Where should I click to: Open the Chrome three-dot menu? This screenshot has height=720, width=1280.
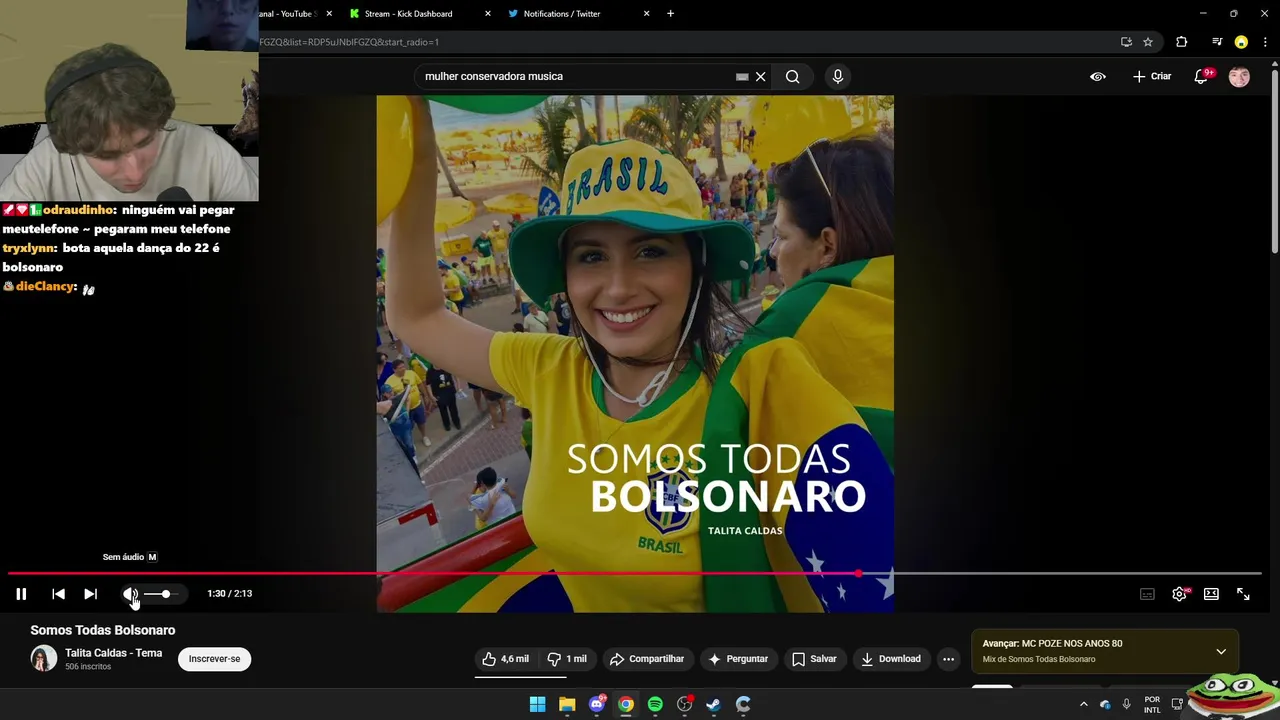point(1266,42)
